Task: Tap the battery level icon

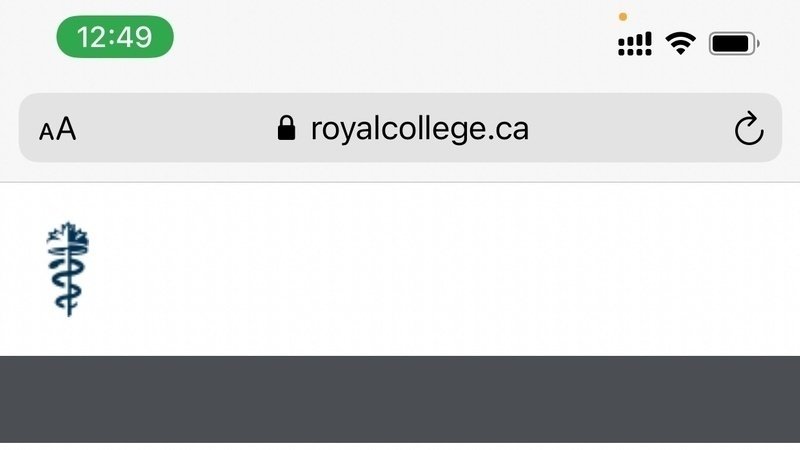Action: (x=734, y=43)
